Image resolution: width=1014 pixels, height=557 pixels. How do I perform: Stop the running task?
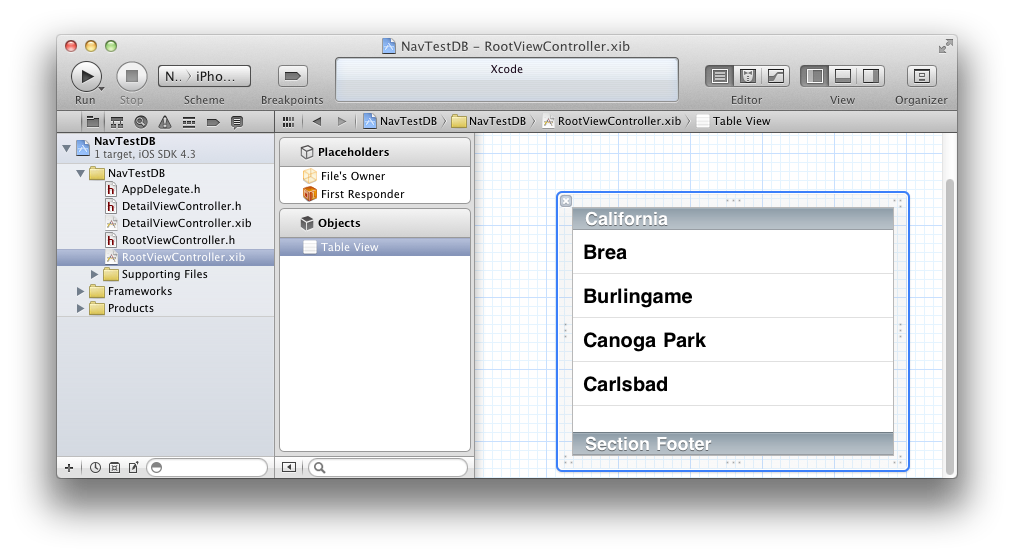click(131, 76)
